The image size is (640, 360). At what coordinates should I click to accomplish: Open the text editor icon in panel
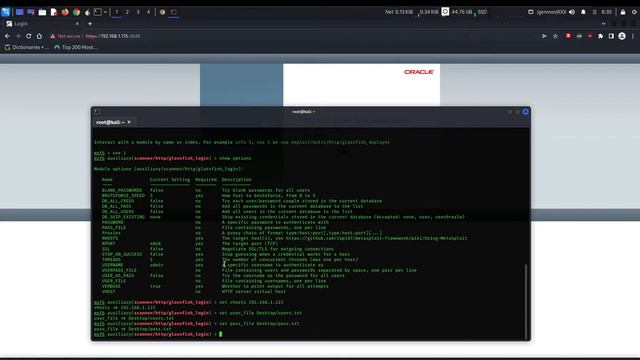pyautogui.click(x=53, y=12)
